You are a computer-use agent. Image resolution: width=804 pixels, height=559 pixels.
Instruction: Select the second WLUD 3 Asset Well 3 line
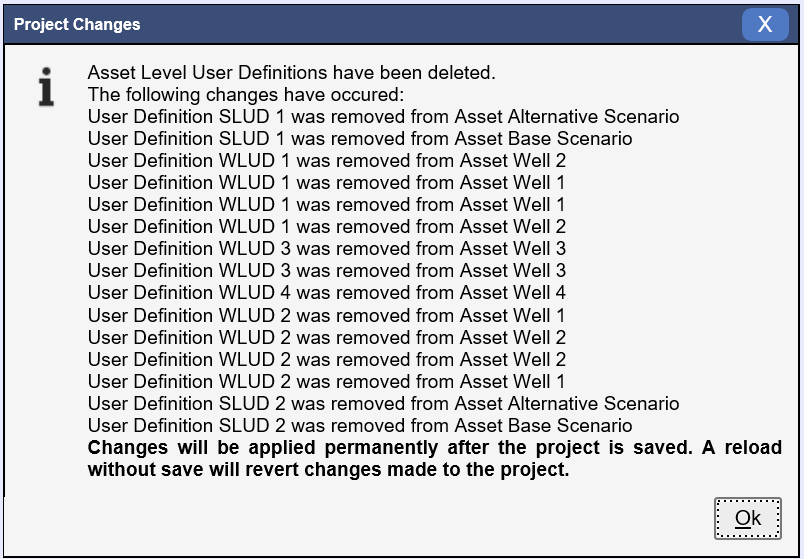pos(326,270)
